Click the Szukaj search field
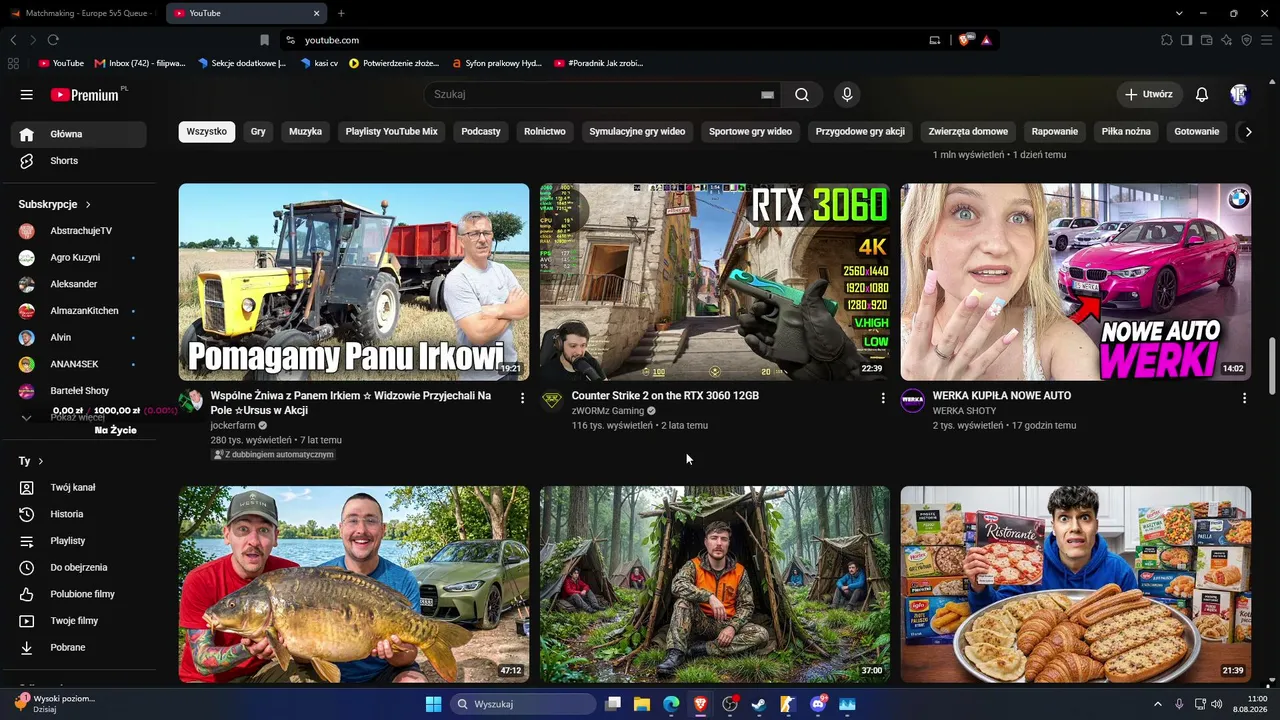Image resolution: width=1280 pixels, height=720 pixels. click(x=595, y=95)
